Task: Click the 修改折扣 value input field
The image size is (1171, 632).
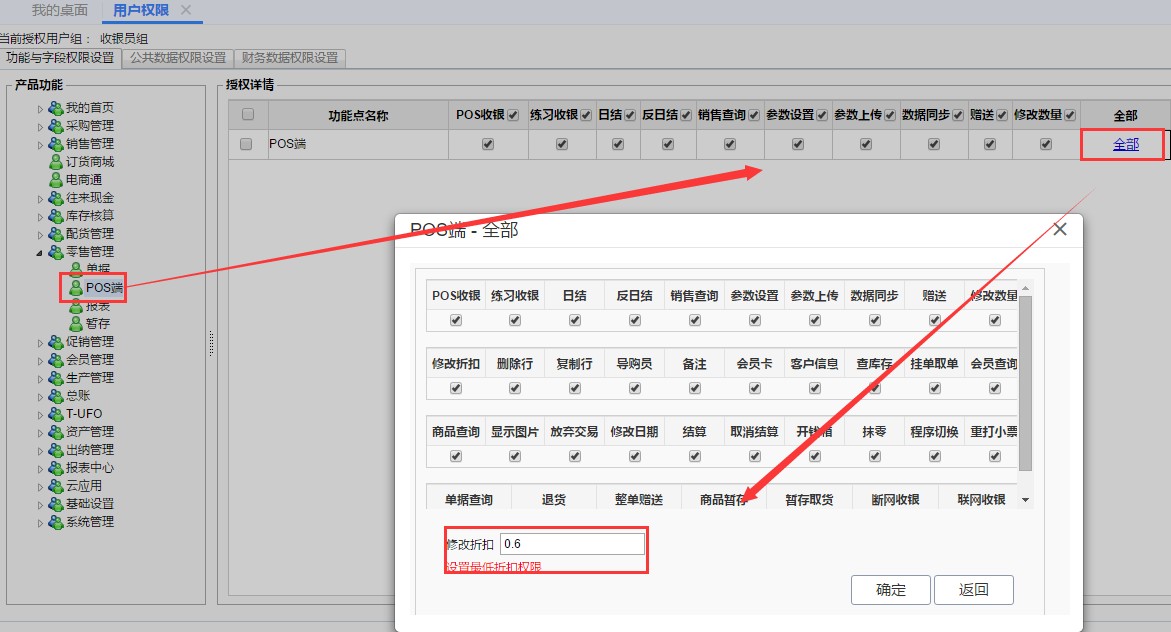Action: click(572, 544)
